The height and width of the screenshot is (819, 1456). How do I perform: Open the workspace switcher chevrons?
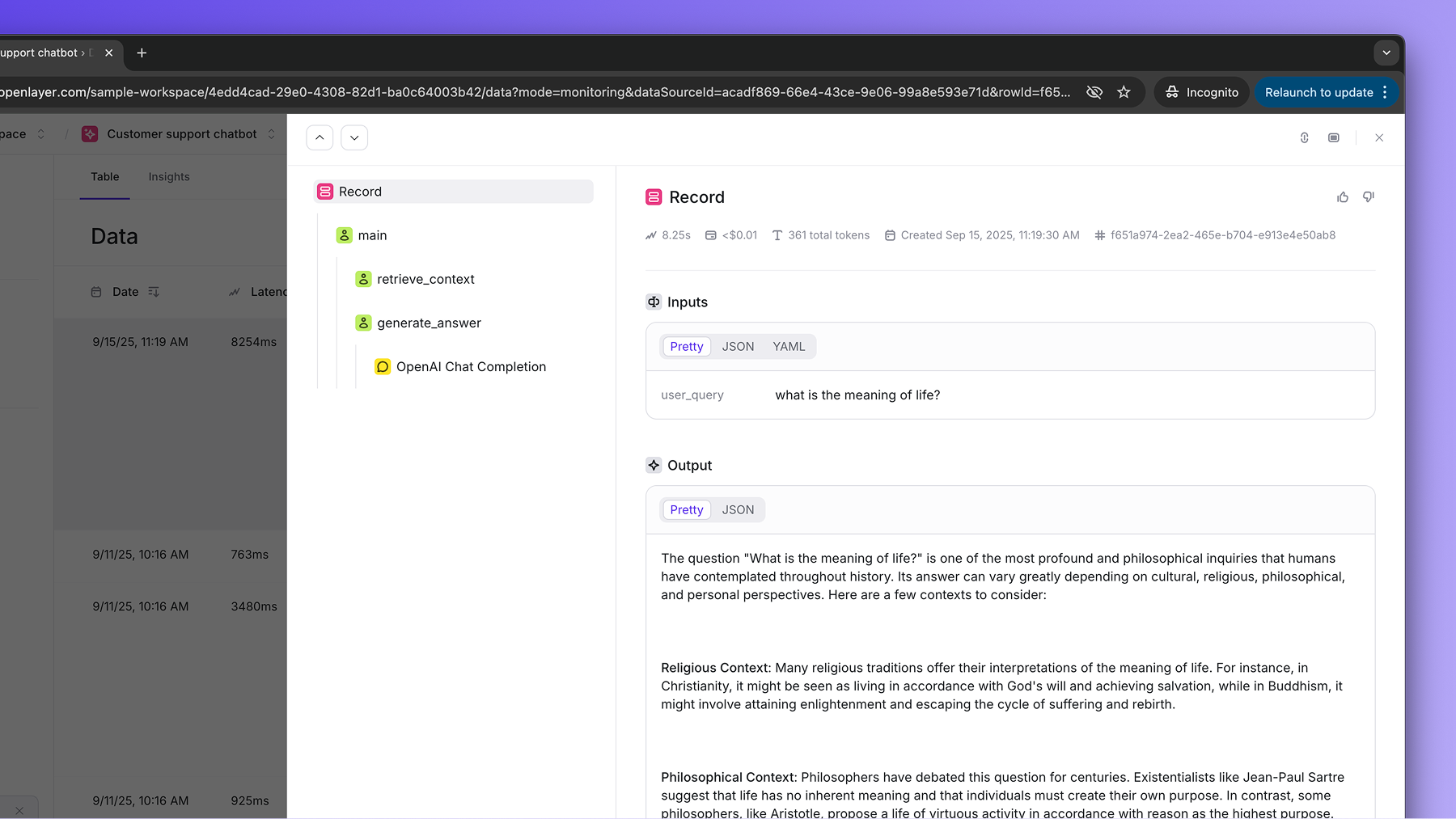(x=41, y=134)
